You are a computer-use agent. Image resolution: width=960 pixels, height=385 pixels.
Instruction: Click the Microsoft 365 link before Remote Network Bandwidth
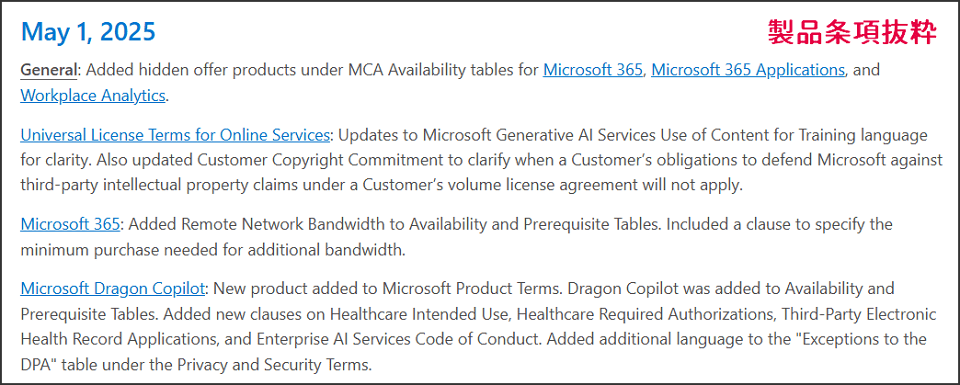pos(70,225)
